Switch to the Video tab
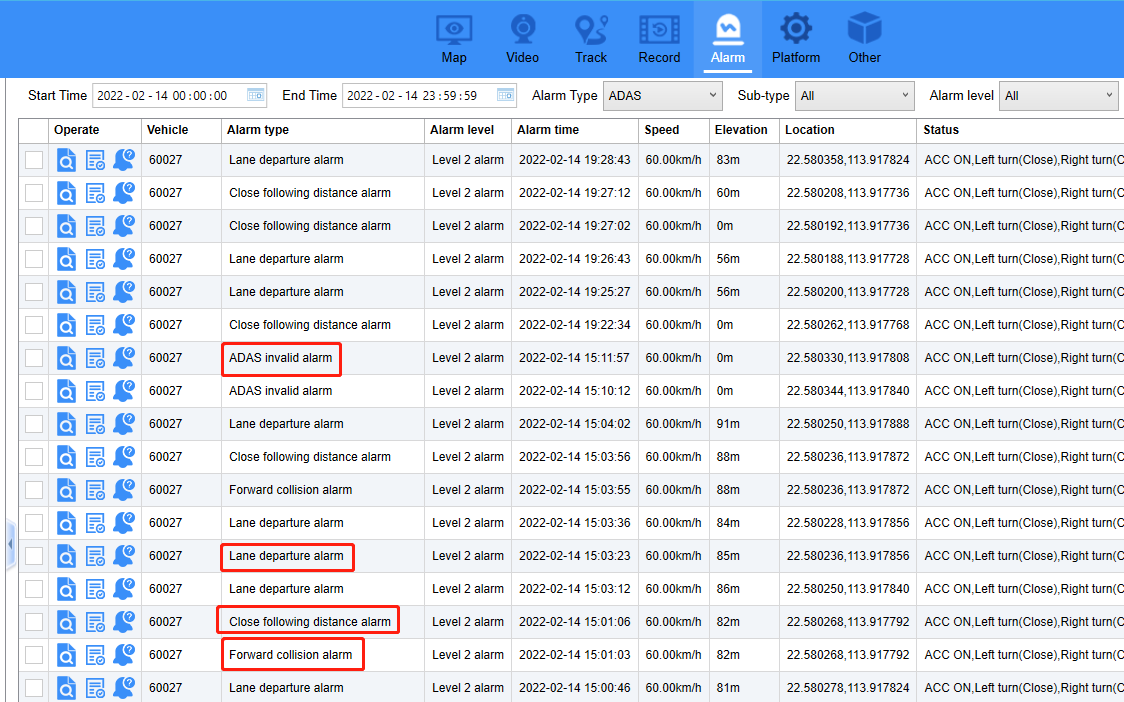The height and width of the screenshot is (702, 1124). [x=522, y=39]
